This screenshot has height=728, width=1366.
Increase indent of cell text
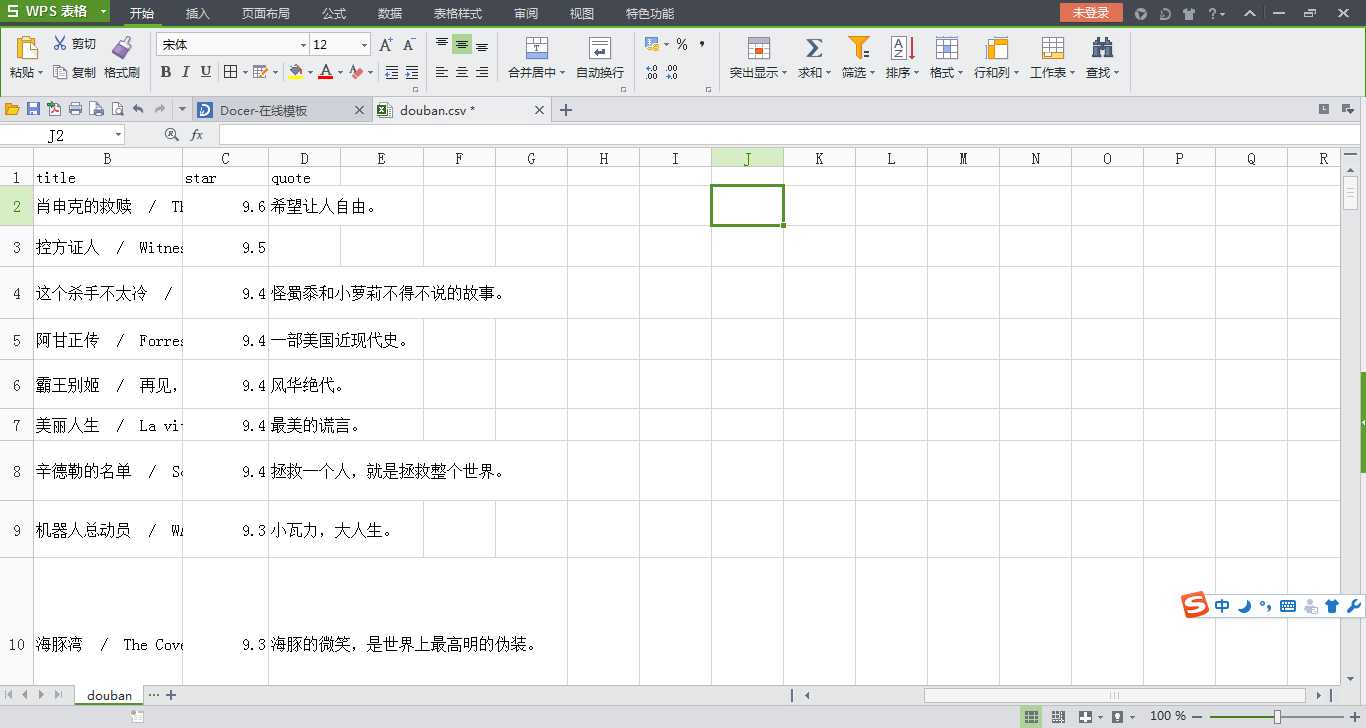(x=411, y=72)
